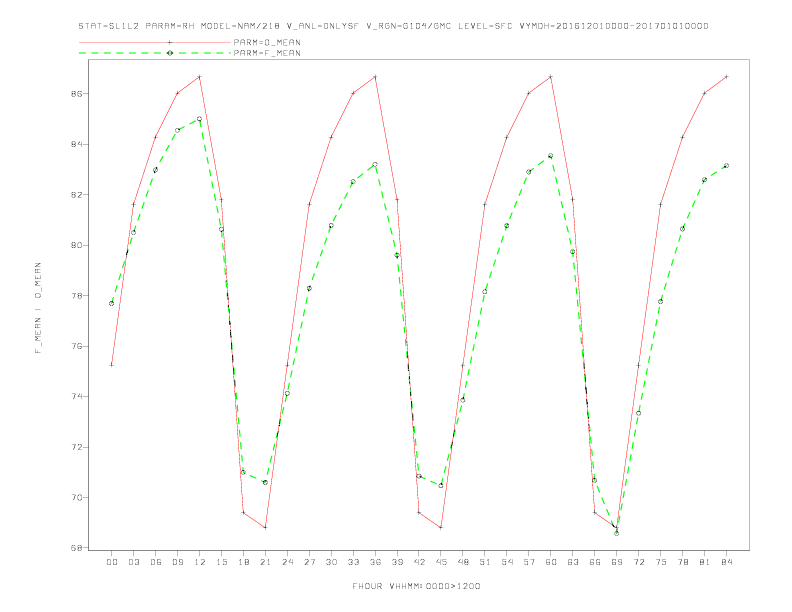Click x-axis tick label 57
Viewport: 792px width, 612px height.
coord(529,562)
